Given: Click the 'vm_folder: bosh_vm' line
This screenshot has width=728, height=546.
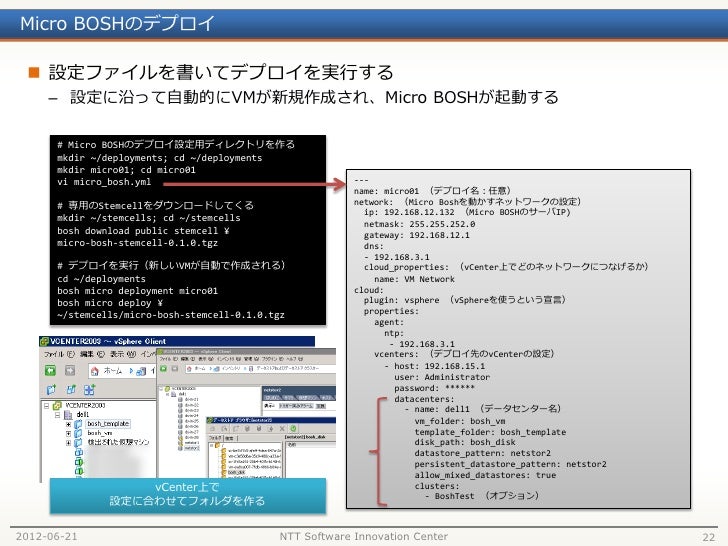Looking at the screenshot, I should [460, 422].
